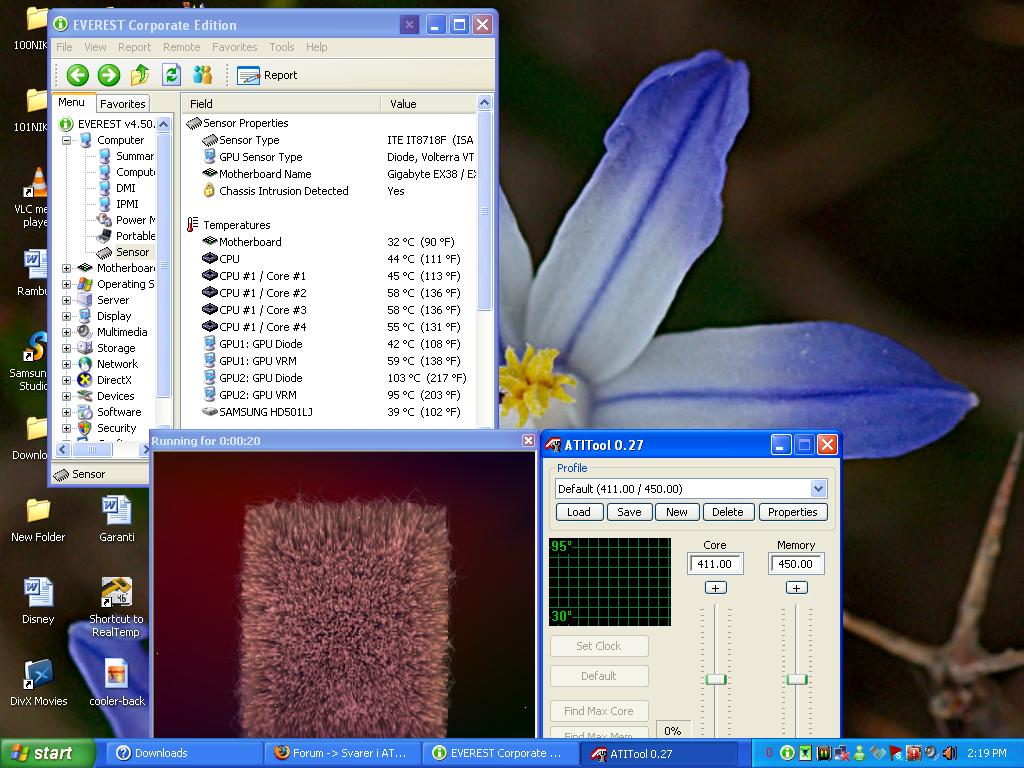Click the Value column header
Screen dimensions: 1024x768
[x=428, y=104]
